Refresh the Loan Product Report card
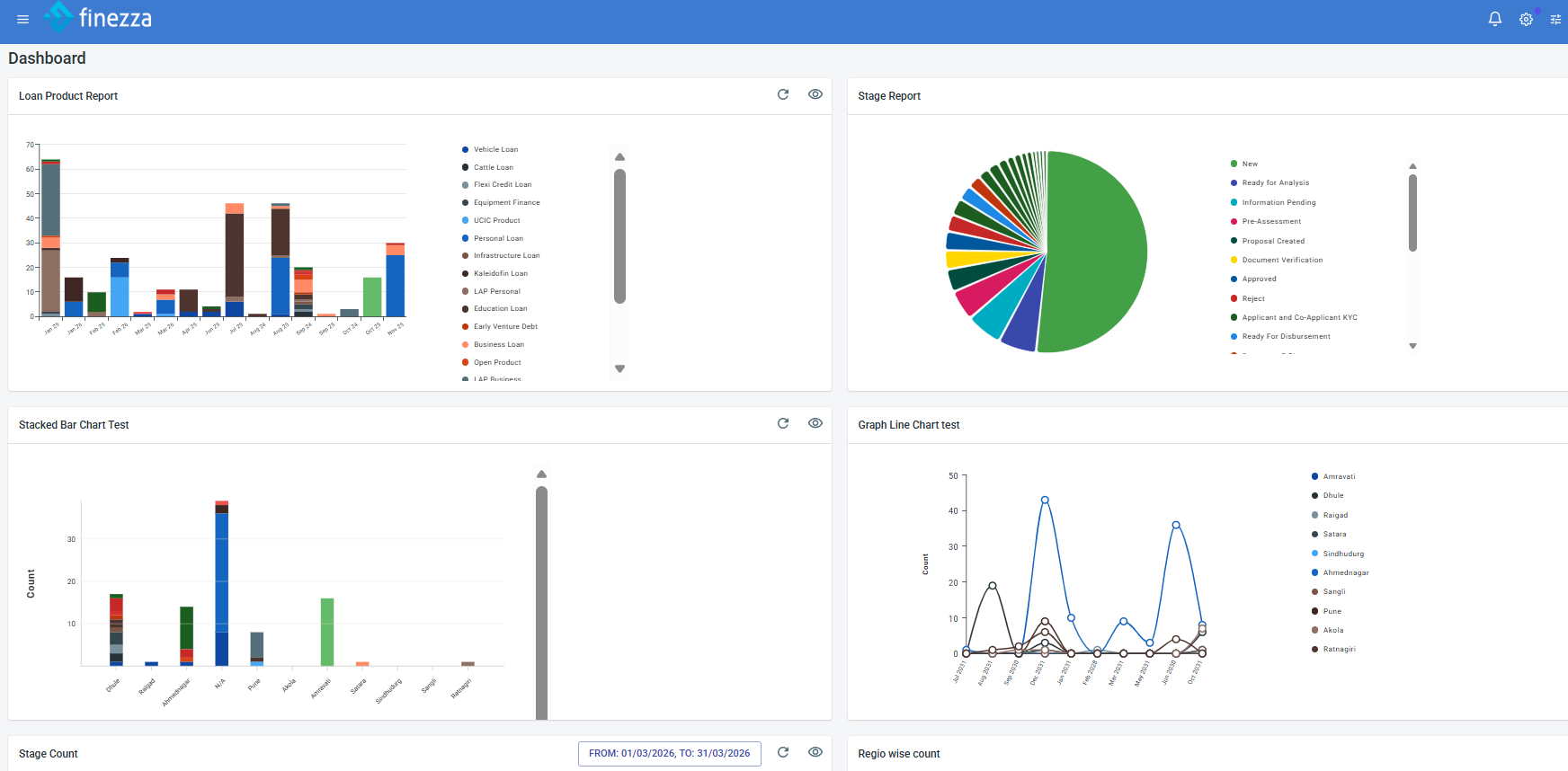Image resolution: width=1568 pixels, height=771 pixels. 783,94
